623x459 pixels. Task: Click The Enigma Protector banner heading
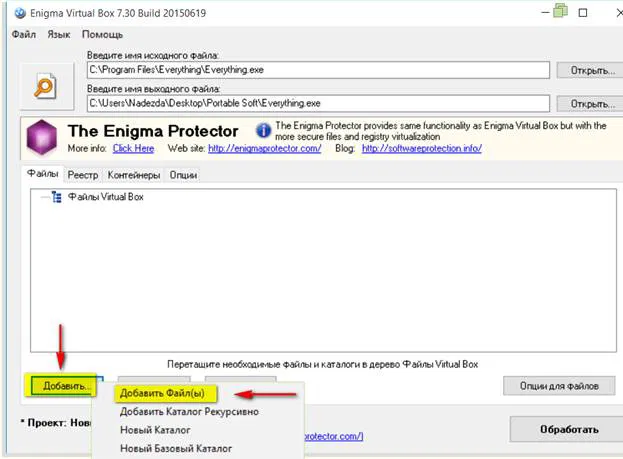coord(153,131)
